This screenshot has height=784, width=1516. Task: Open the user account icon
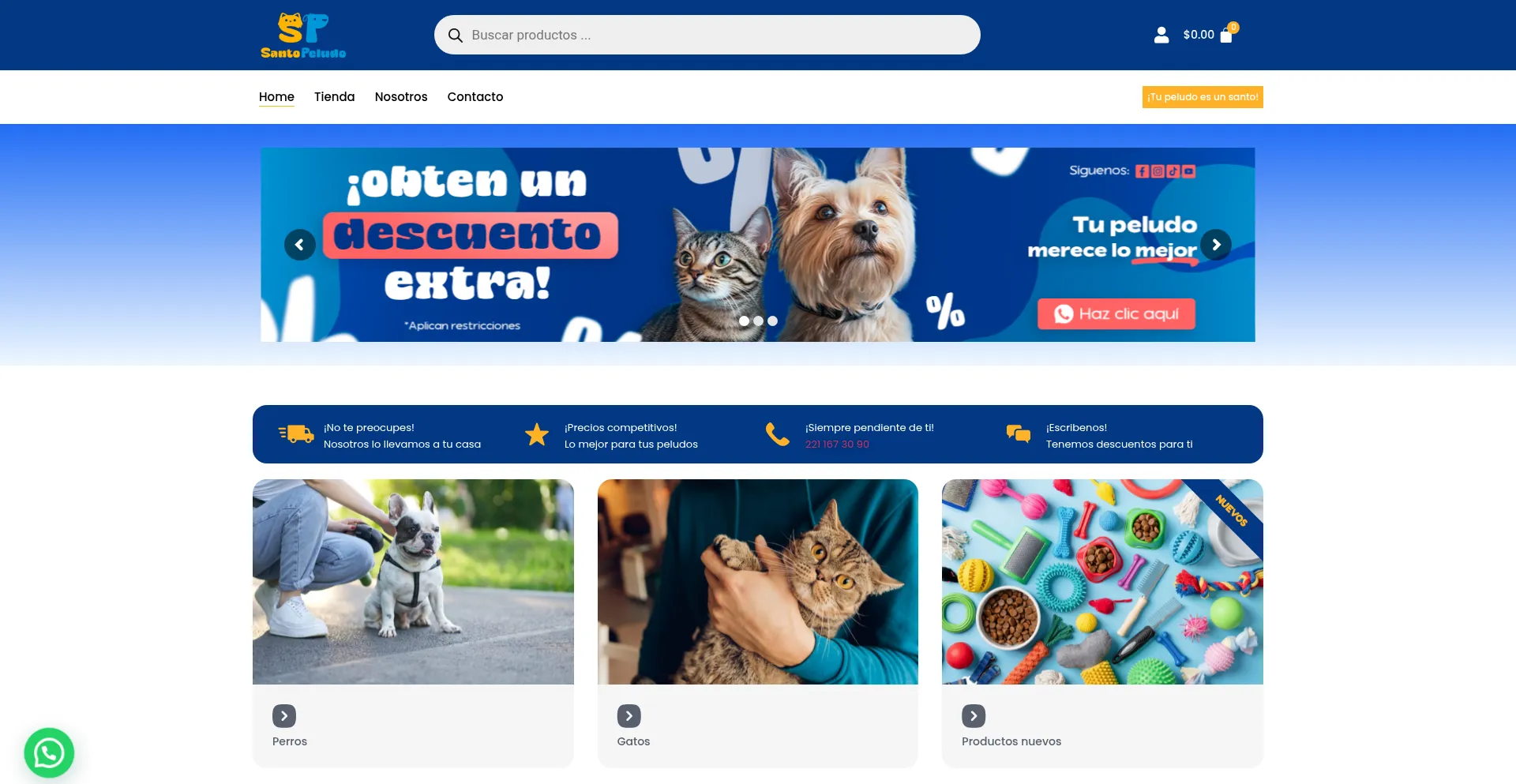pyautogui.click(x=1161, y=35)
